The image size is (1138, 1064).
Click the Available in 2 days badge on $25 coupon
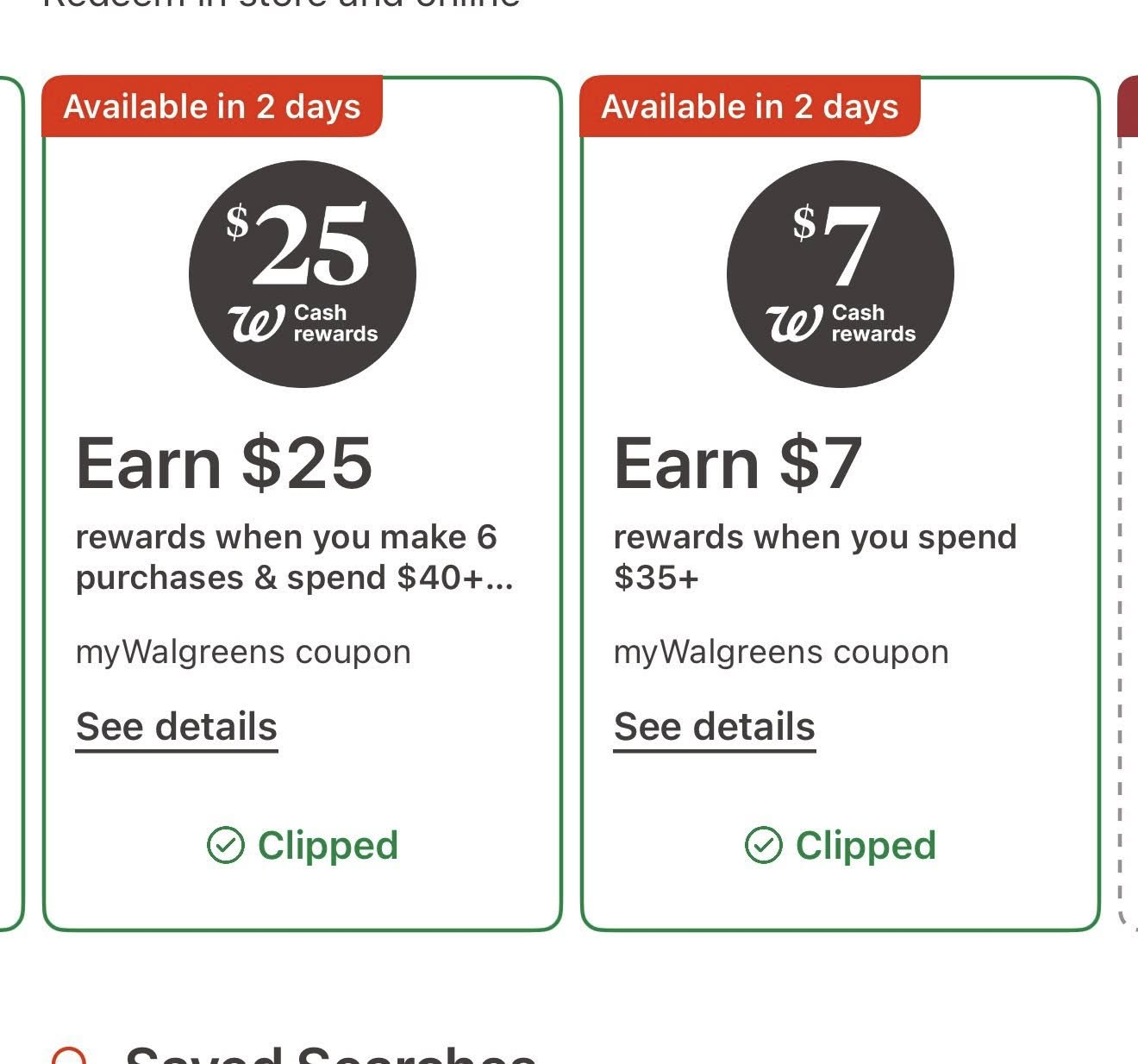pos(212,107)
